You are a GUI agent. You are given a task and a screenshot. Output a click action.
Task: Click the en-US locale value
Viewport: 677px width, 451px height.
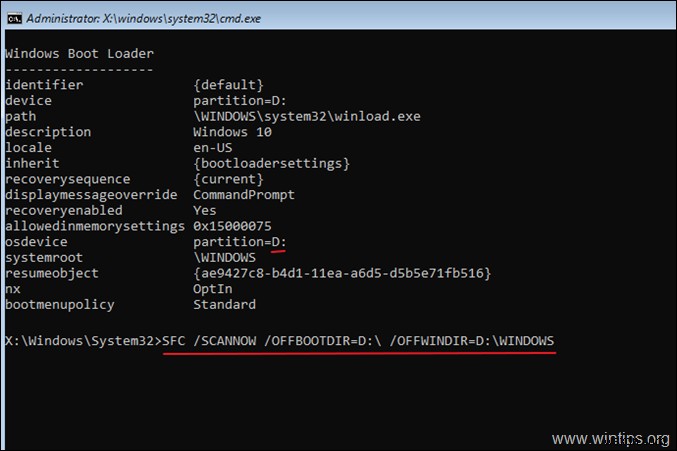click(x=212, y=147)
